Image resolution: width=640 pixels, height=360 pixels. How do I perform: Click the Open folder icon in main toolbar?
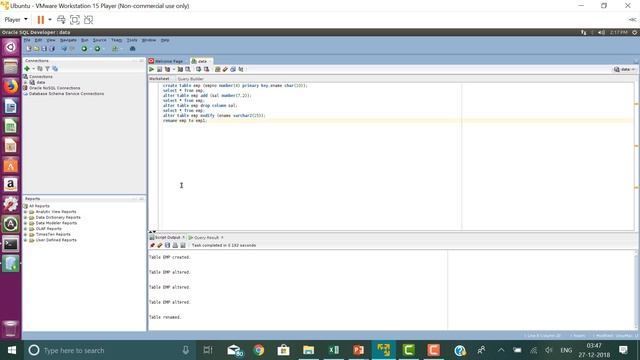pos(36,49)
